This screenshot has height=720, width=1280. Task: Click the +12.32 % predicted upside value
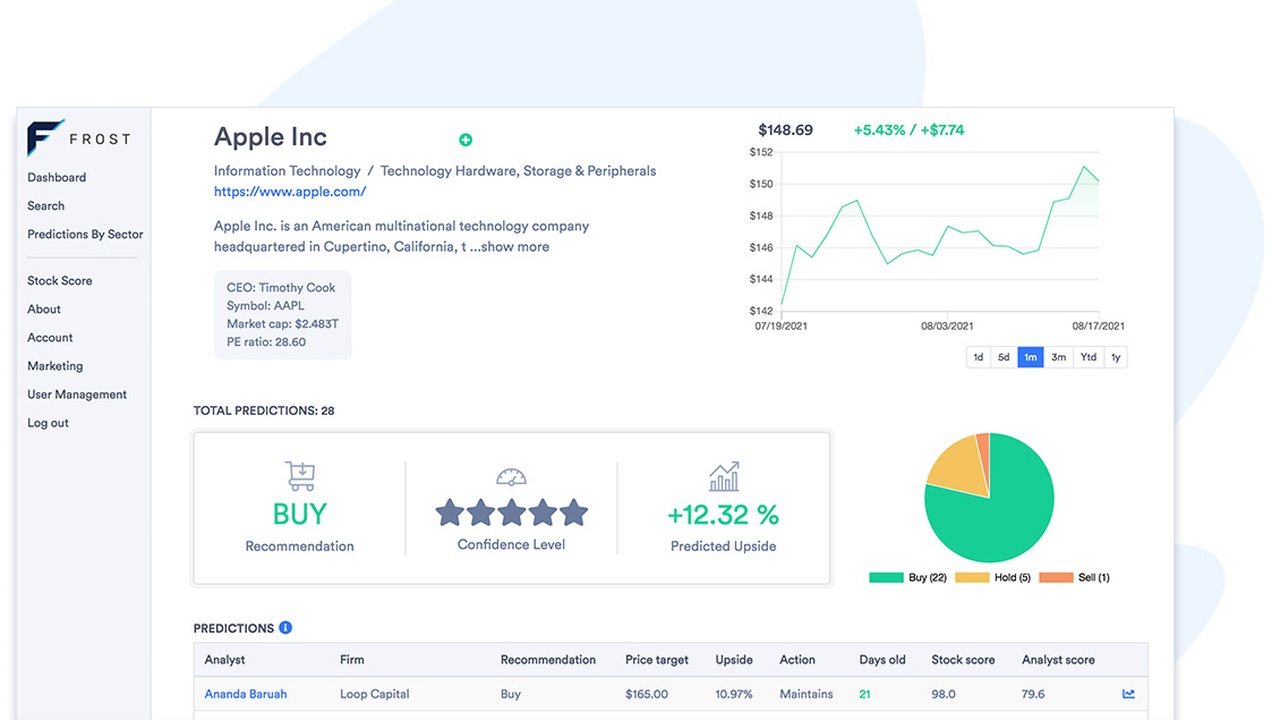pyautogui.click(x=723, y=515)
